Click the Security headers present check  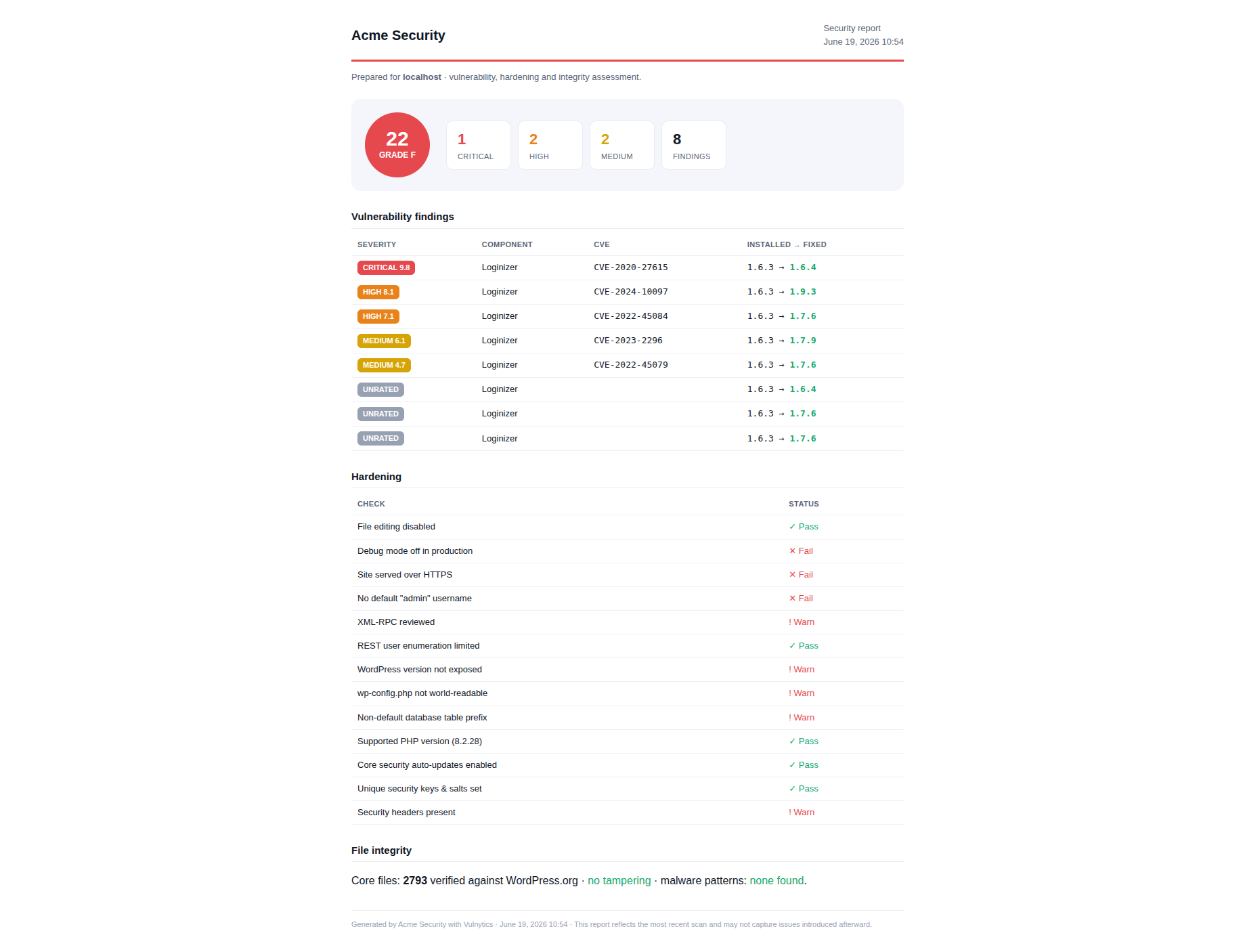(406, 813)
